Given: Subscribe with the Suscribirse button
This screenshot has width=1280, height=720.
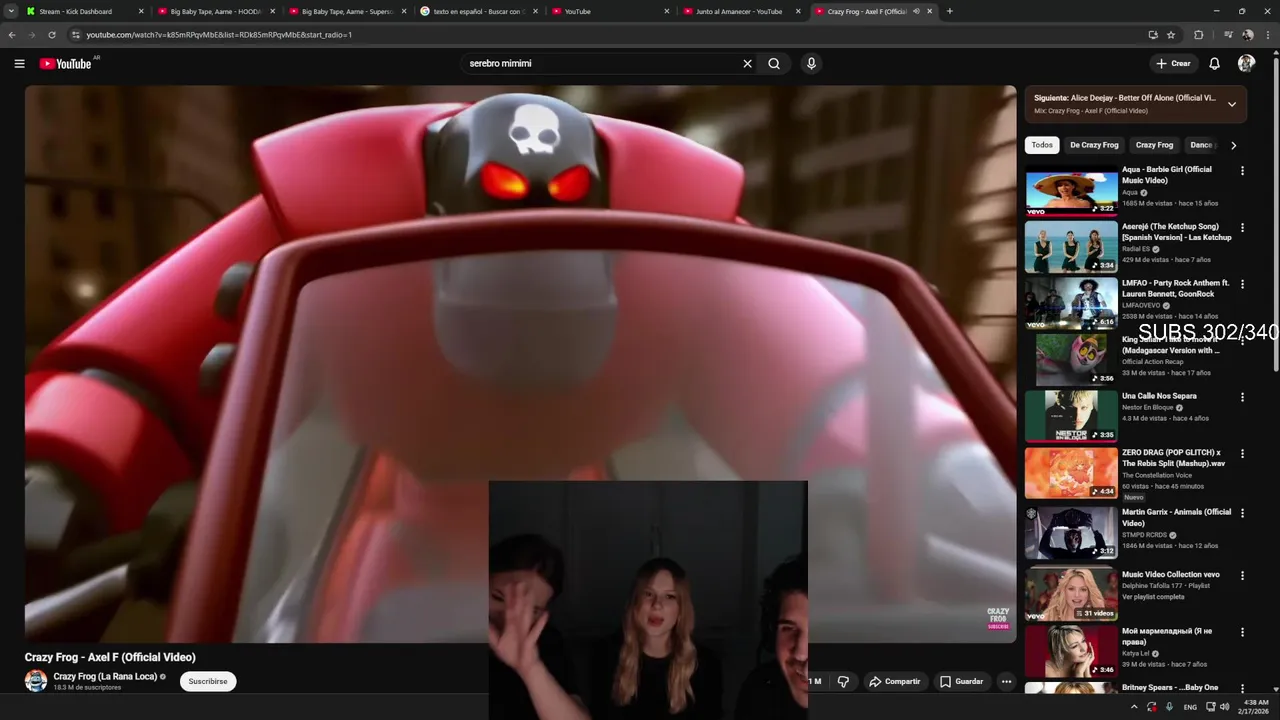Looking at the screenshot, I should coord(208,682).
